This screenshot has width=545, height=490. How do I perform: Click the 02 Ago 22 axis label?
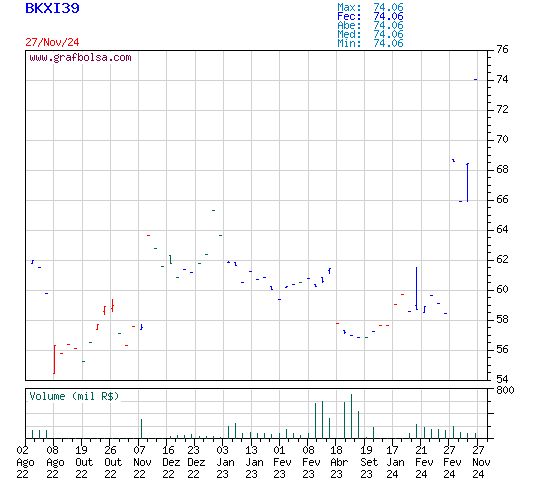pyautogui.click(x=25, y=462)
